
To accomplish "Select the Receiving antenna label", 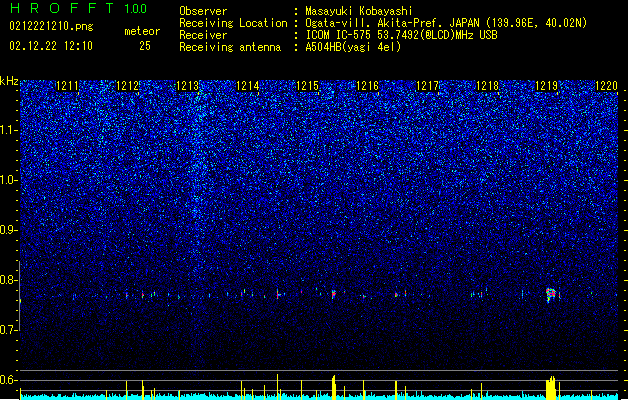I will (x=230, y=47).
